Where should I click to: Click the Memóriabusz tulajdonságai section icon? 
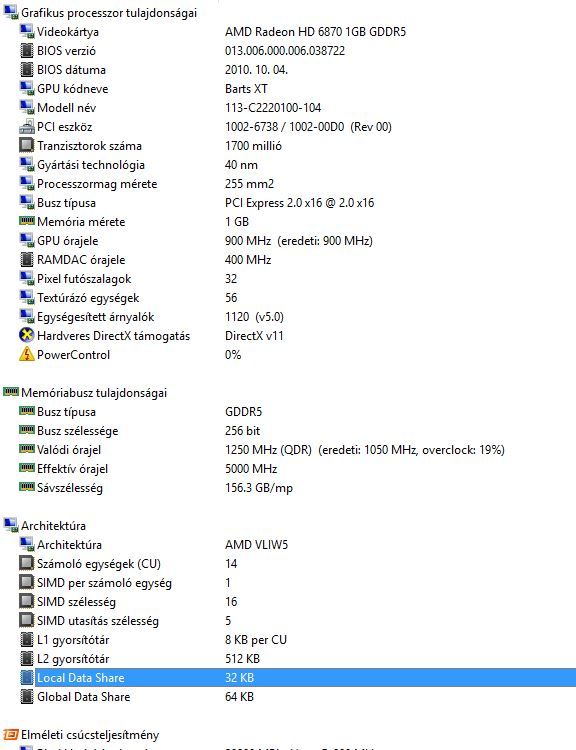11,392
